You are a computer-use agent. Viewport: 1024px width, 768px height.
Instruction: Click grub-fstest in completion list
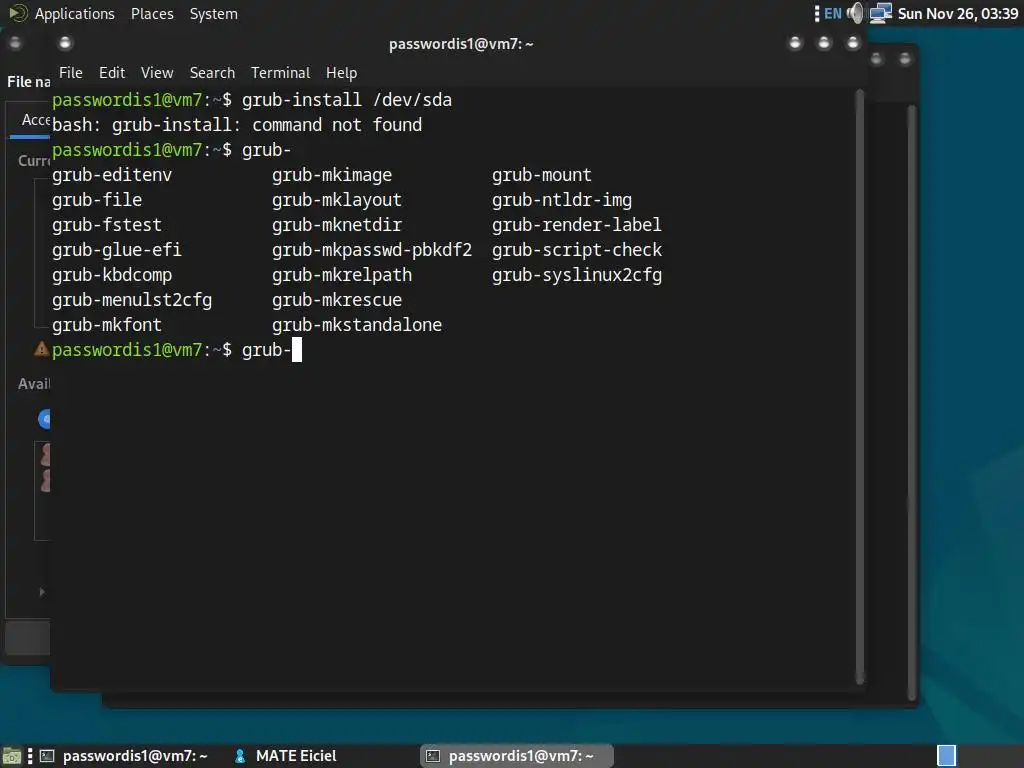[106, 225]
